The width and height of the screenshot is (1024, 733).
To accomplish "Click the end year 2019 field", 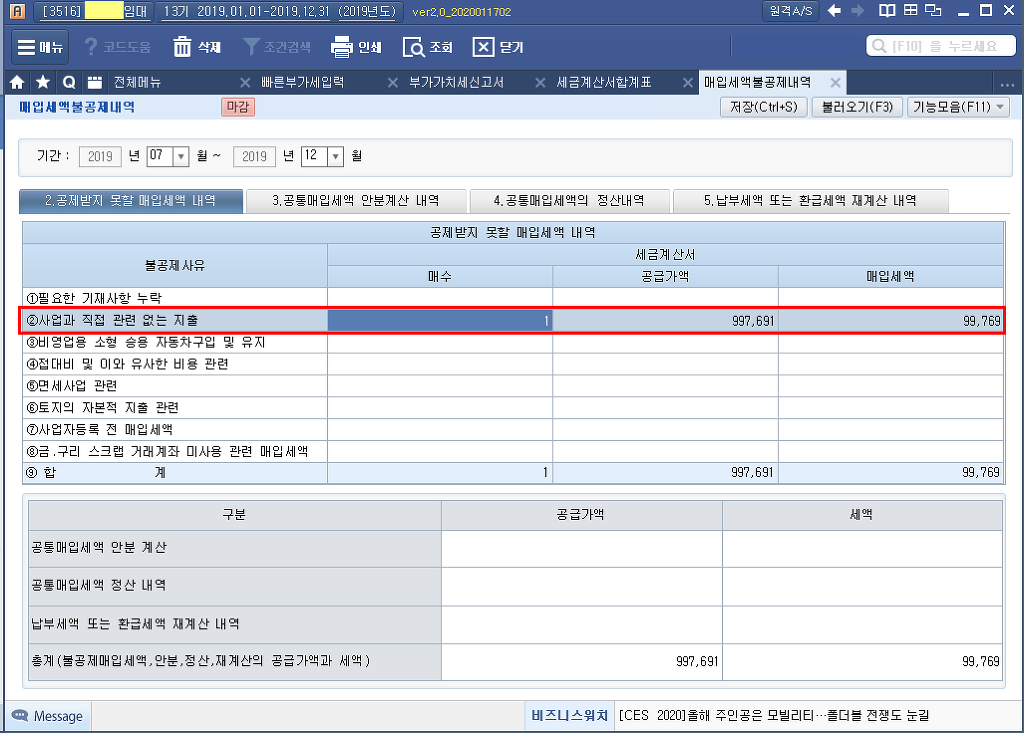I will pyautogui.click(x=254, y=156).
